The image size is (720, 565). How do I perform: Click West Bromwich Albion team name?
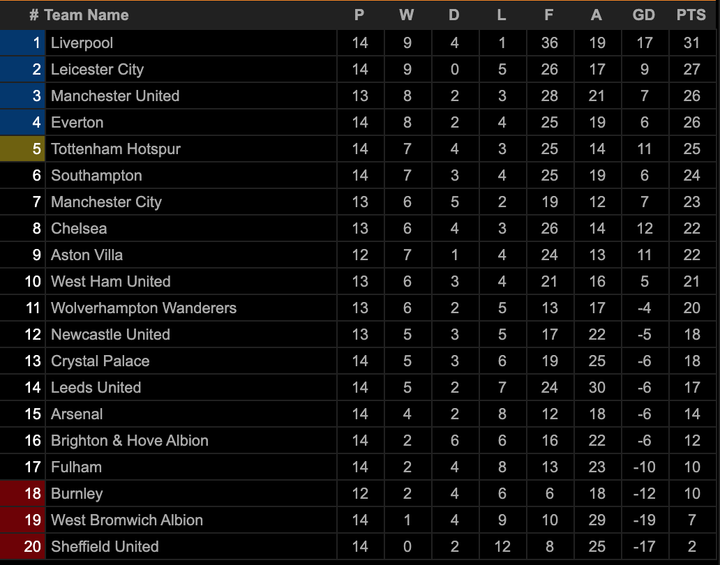127,520
